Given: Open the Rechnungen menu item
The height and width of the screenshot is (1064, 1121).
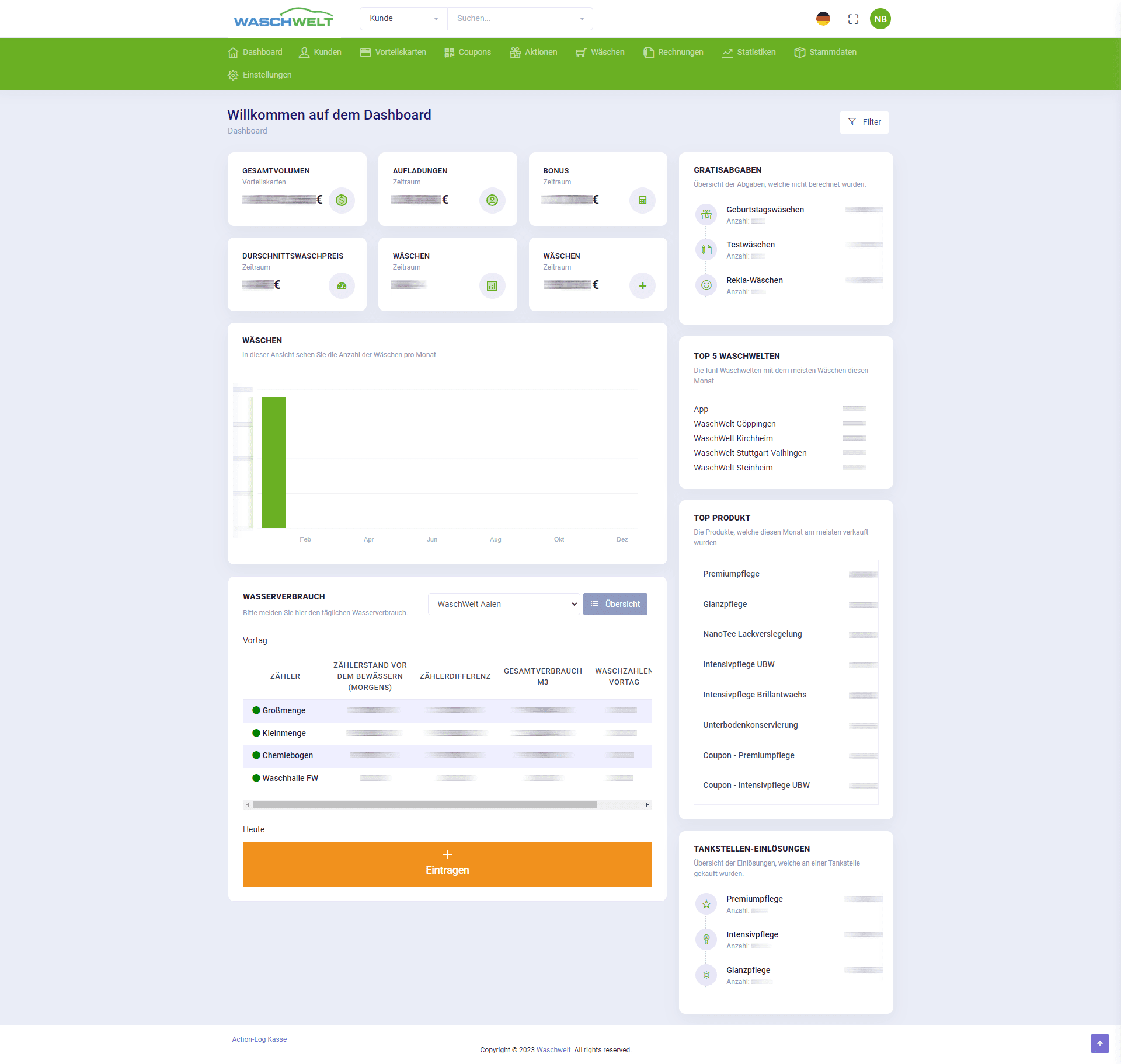Looking at the screenshot, I should point(673,52).
